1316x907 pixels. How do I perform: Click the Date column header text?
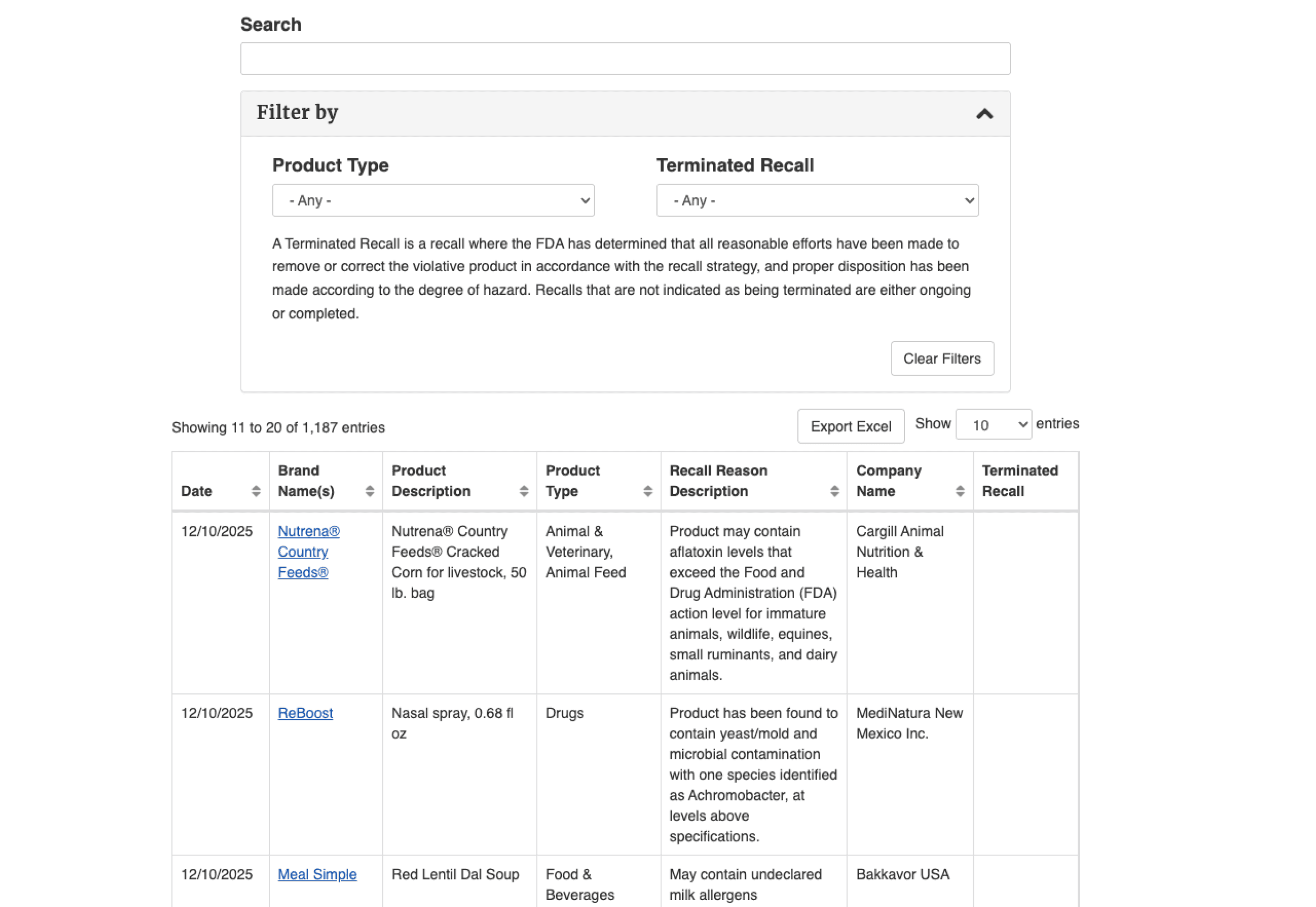tap(197, 491)
